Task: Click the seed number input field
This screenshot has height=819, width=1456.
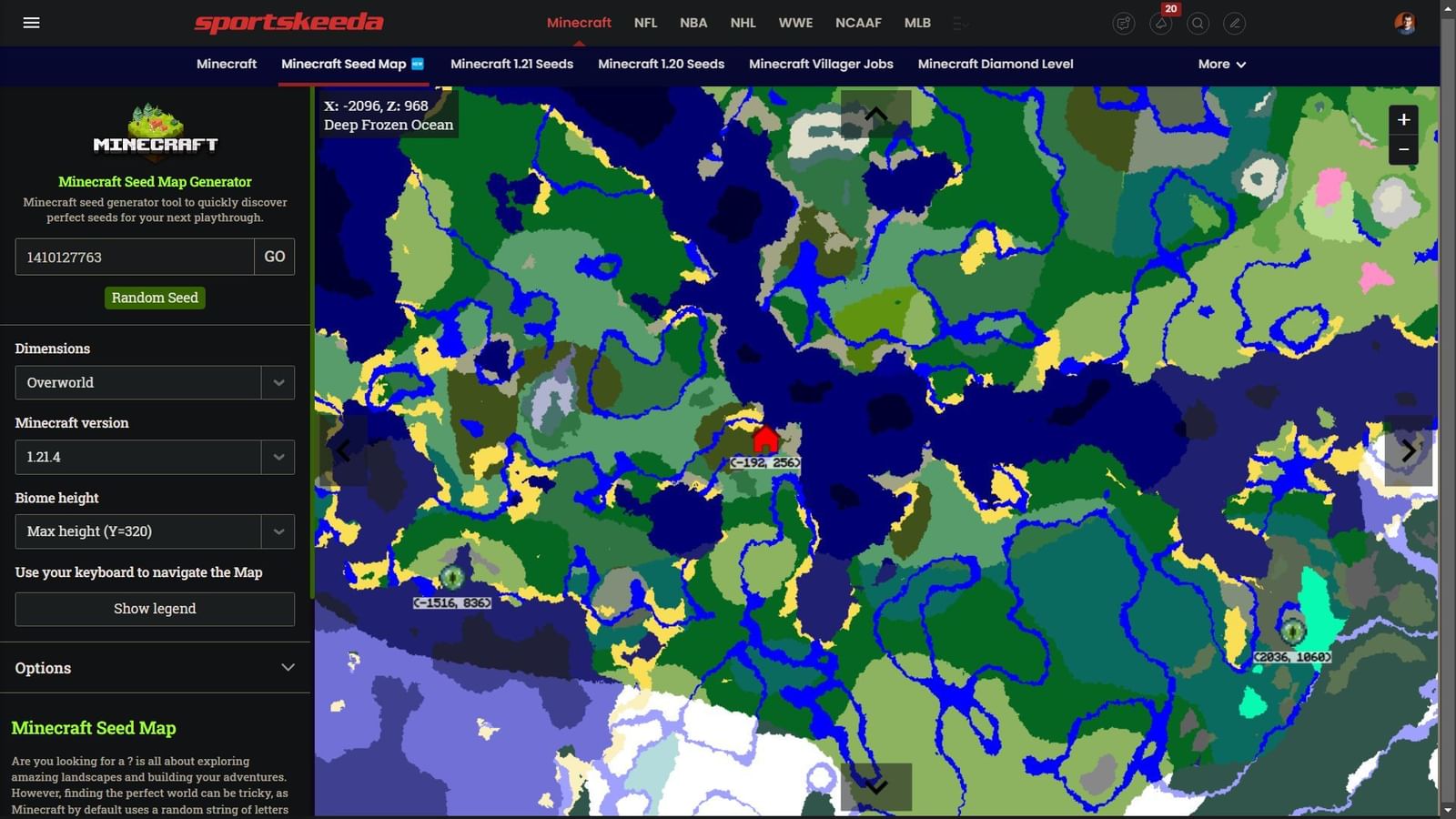Action: [134, 257]
